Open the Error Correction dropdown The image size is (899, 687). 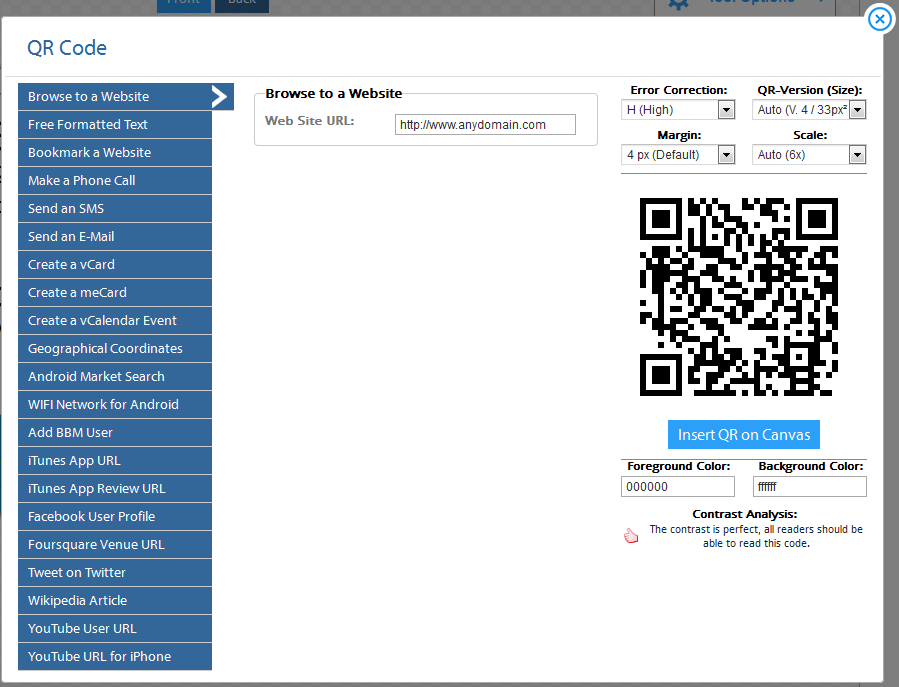pos(678,110)
